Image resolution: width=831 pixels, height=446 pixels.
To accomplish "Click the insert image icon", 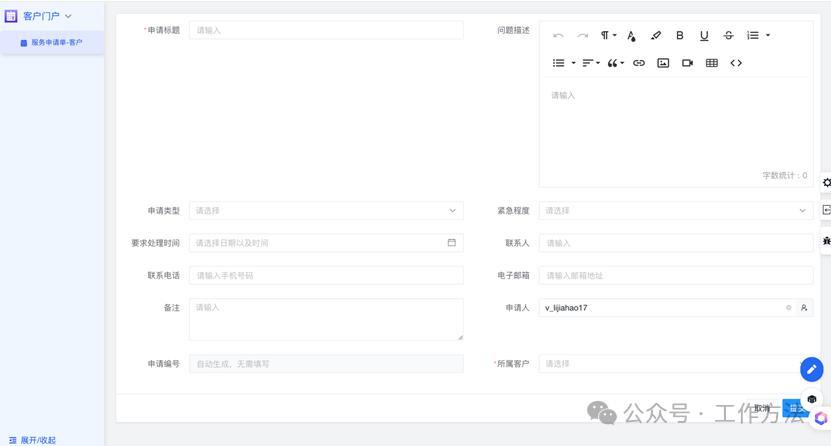I will [663, 63].
